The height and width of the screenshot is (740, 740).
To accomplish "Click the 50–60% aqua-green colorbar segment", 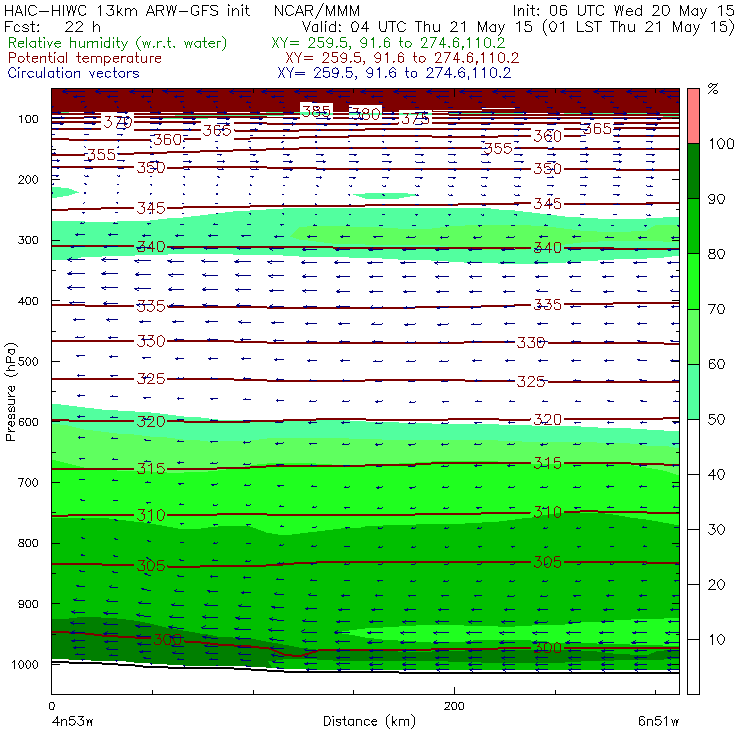I will coord(693,392).
